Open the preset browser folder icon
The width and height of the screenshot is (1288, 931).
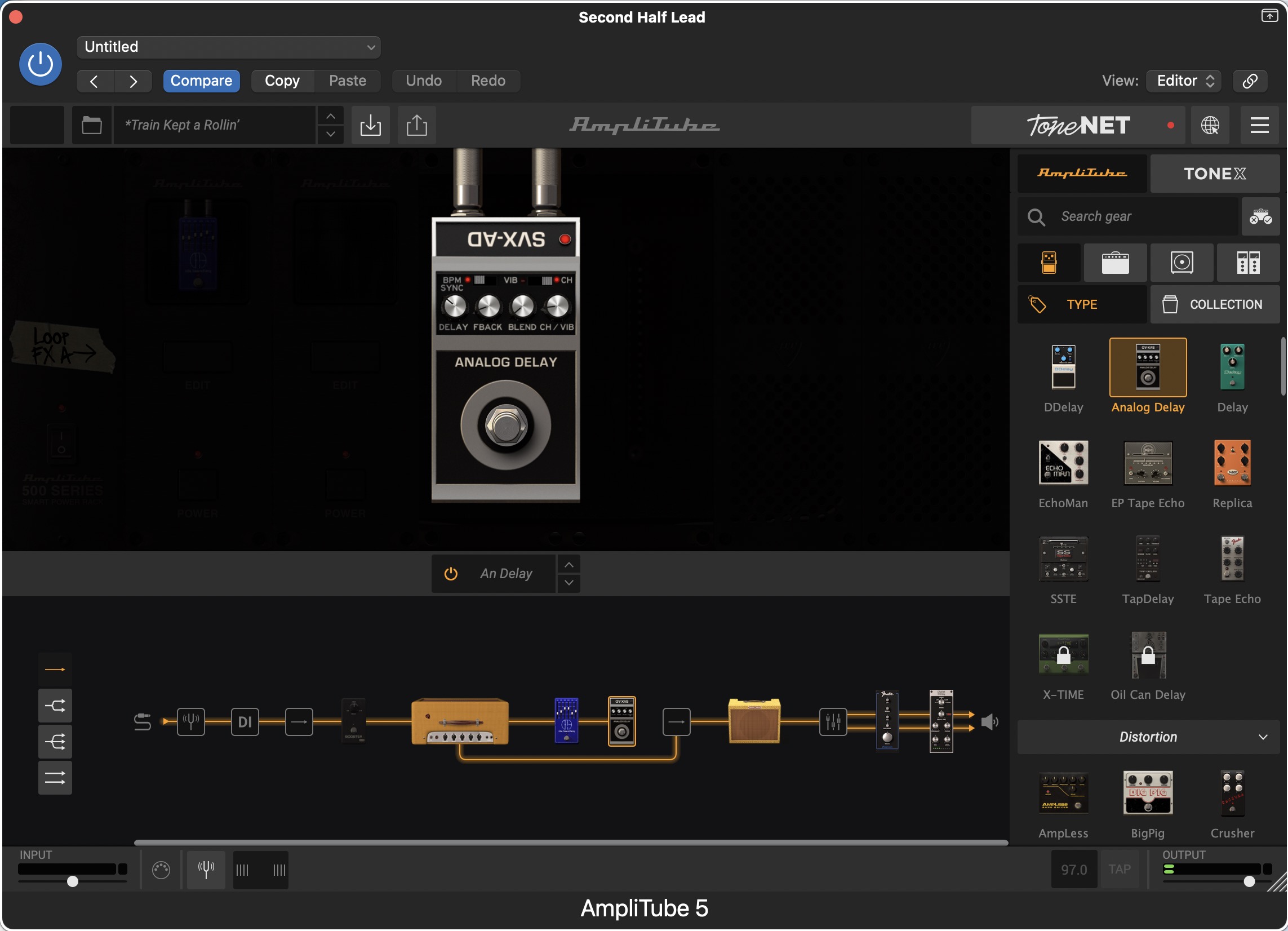(x=91, y=125)
